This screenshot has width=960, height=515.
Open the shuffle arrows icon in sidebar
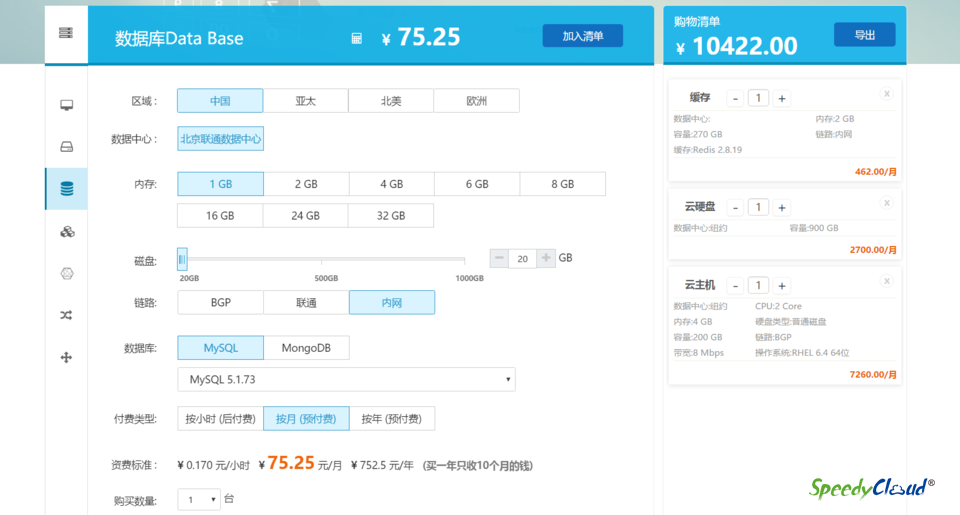(x=67, y=315)
